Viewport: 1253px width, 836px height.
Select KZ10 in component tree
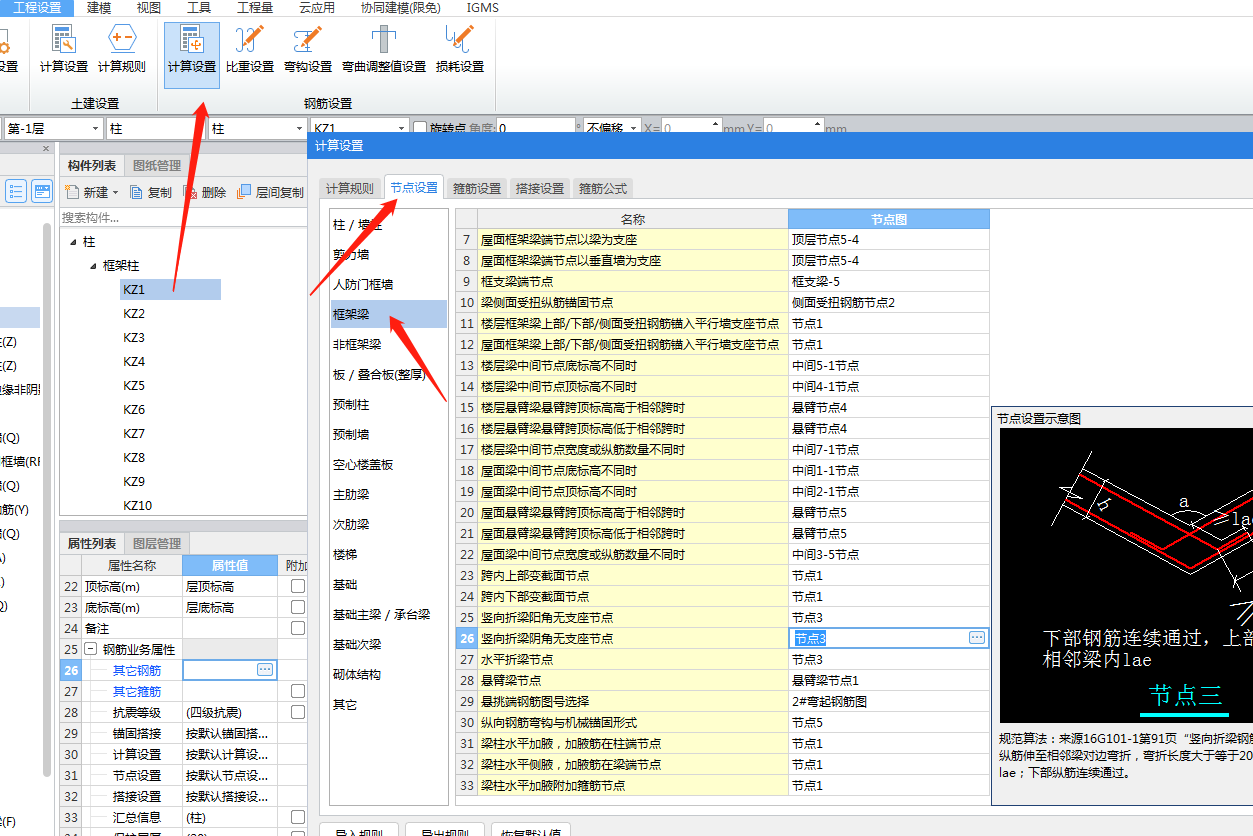pyautogui.click(x=138, y=506)
